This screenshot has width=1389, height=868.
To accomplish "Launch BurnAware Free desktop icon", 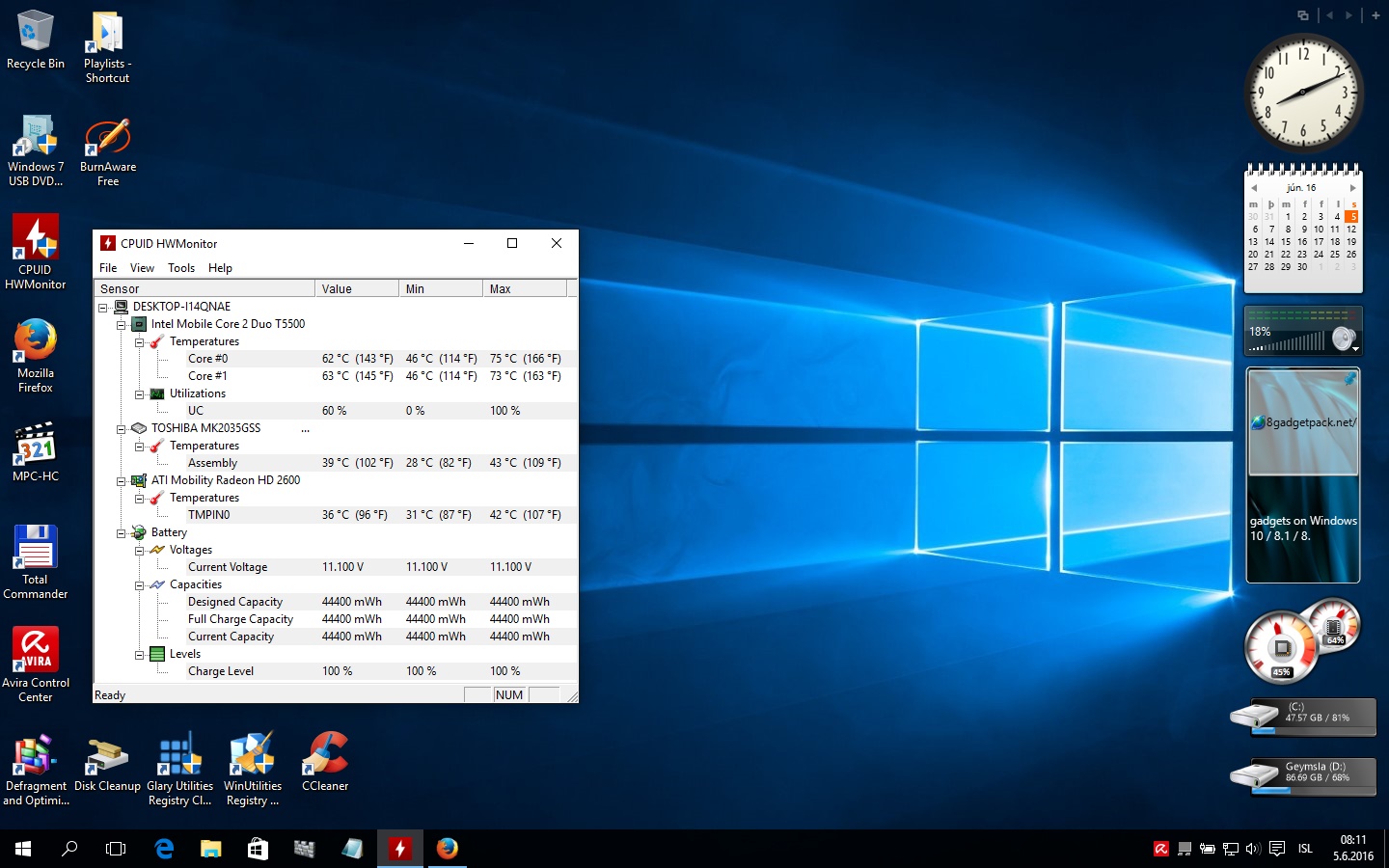I will pos(108,151).
